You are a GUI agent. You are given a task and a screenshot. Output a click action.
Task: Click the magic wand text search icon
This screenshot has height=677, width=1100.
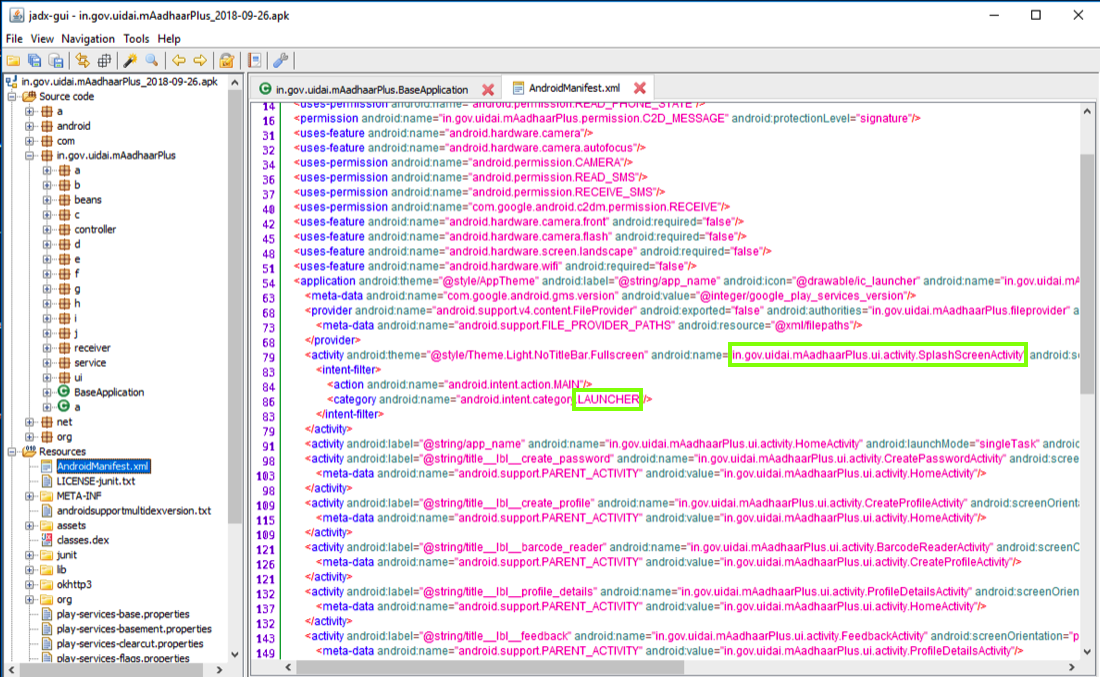130,61
